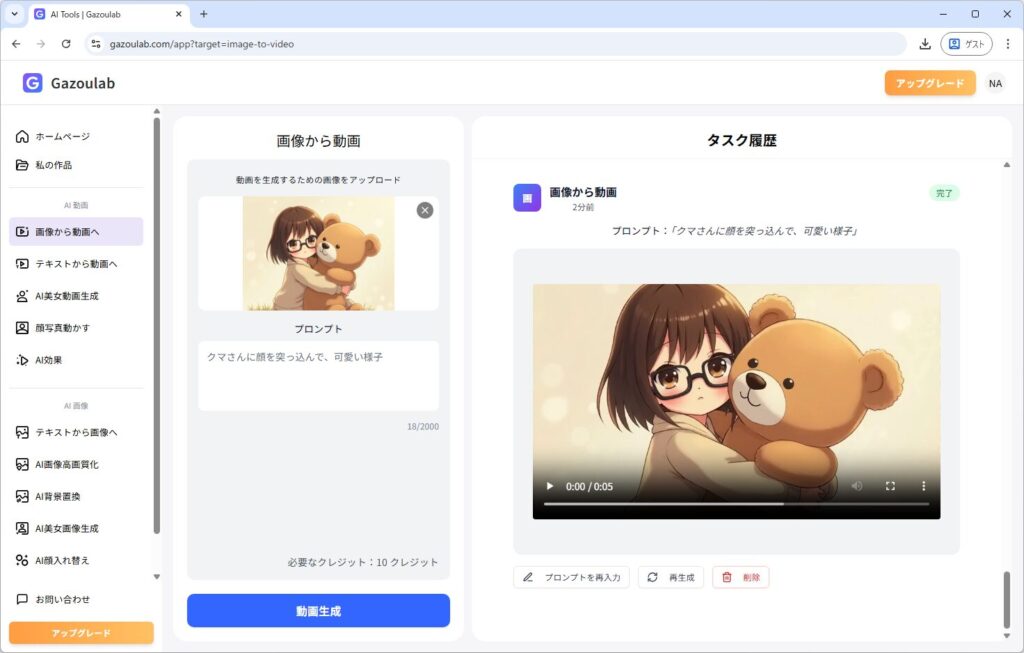Open the ホームページ sidebar item
Viewport: 1024px width, 653px height.
coord(63,136)
